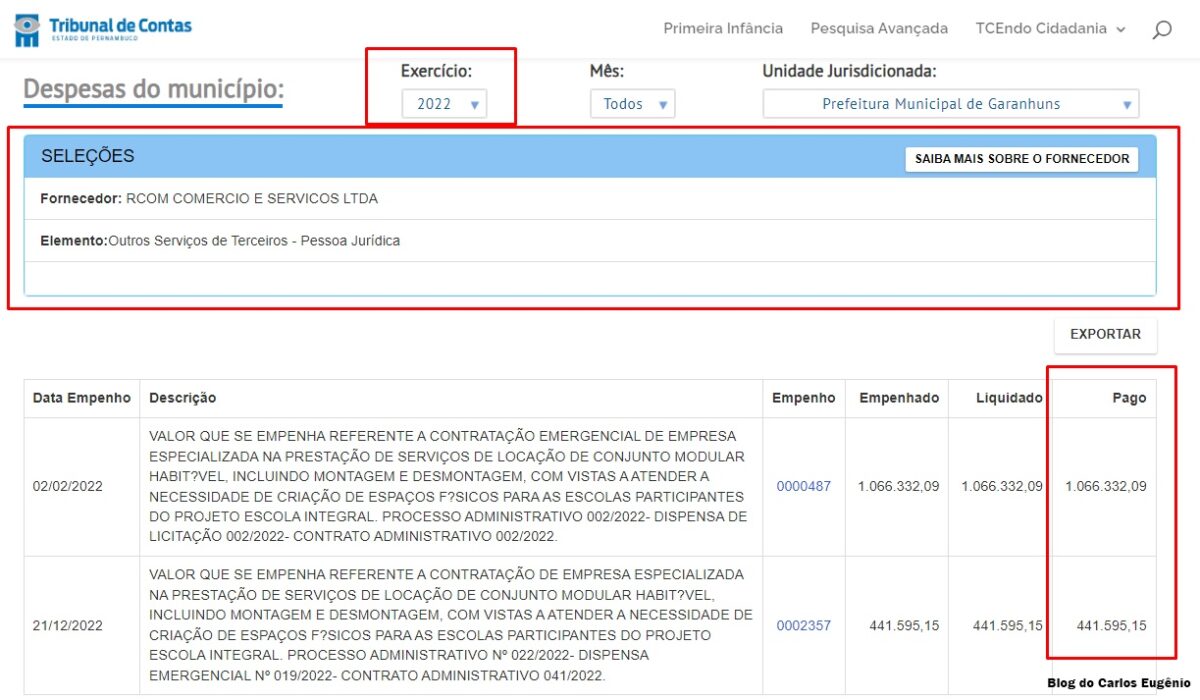Sort by the Empenhado column header
Viewport: 1200px width, 700px height.
pyautogui.click(x=898, y=398)
